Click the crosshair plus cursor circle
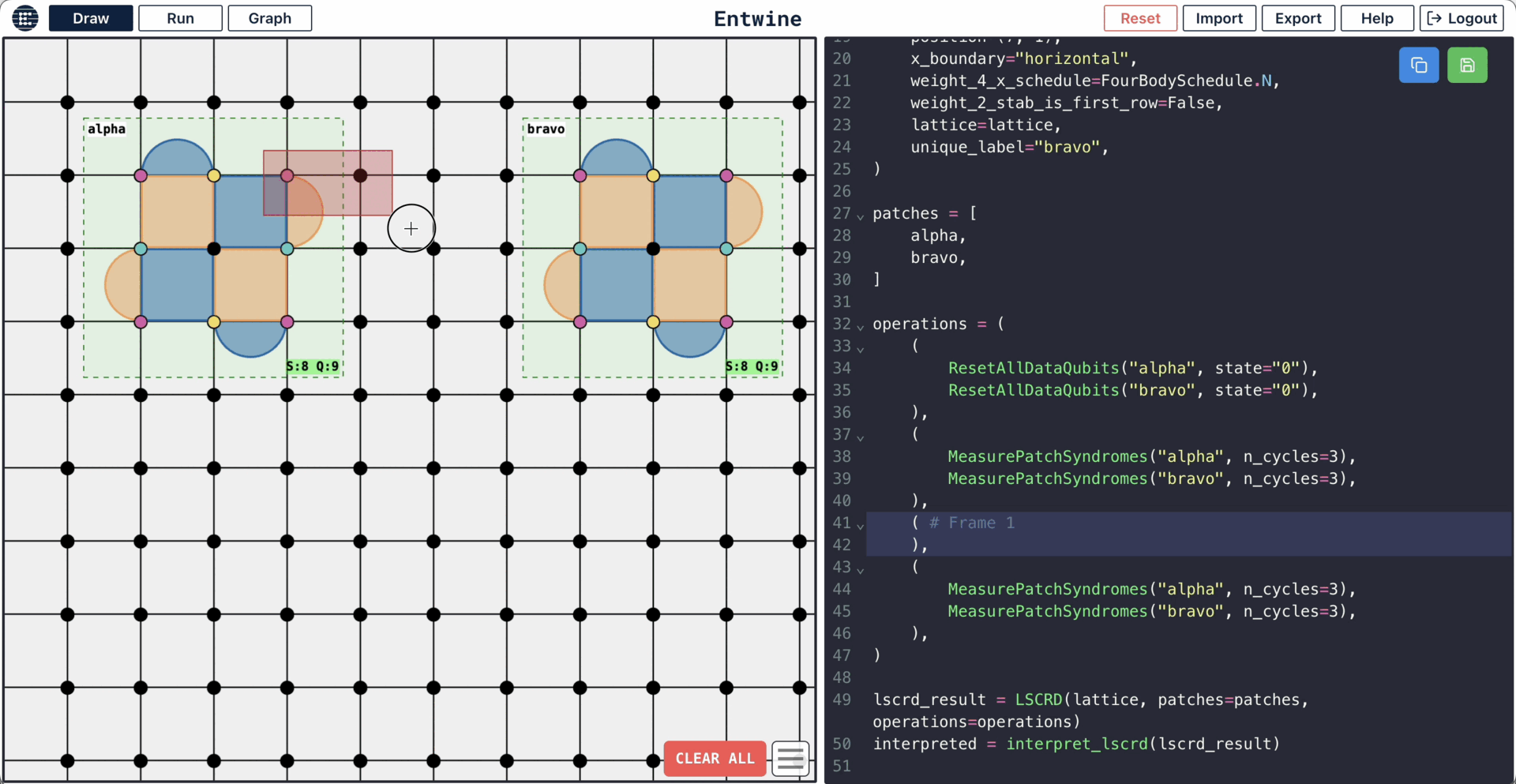This screenshot has height=784, width=1516. point(411,229)
